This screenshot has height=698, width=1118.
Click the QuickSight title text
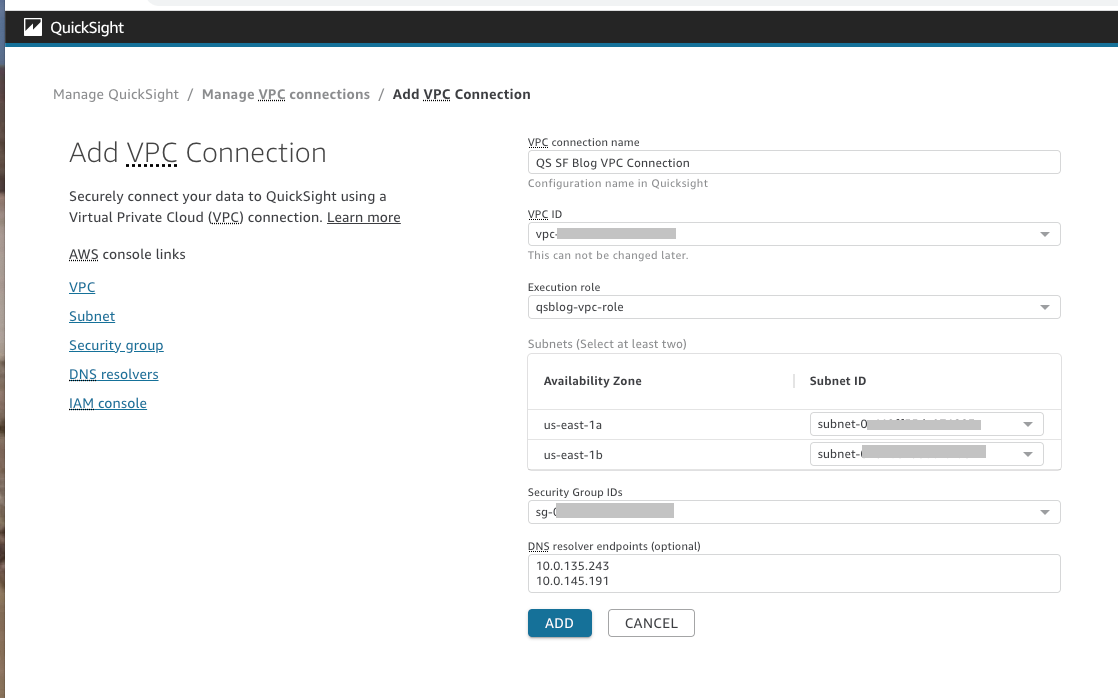(87, 28)
